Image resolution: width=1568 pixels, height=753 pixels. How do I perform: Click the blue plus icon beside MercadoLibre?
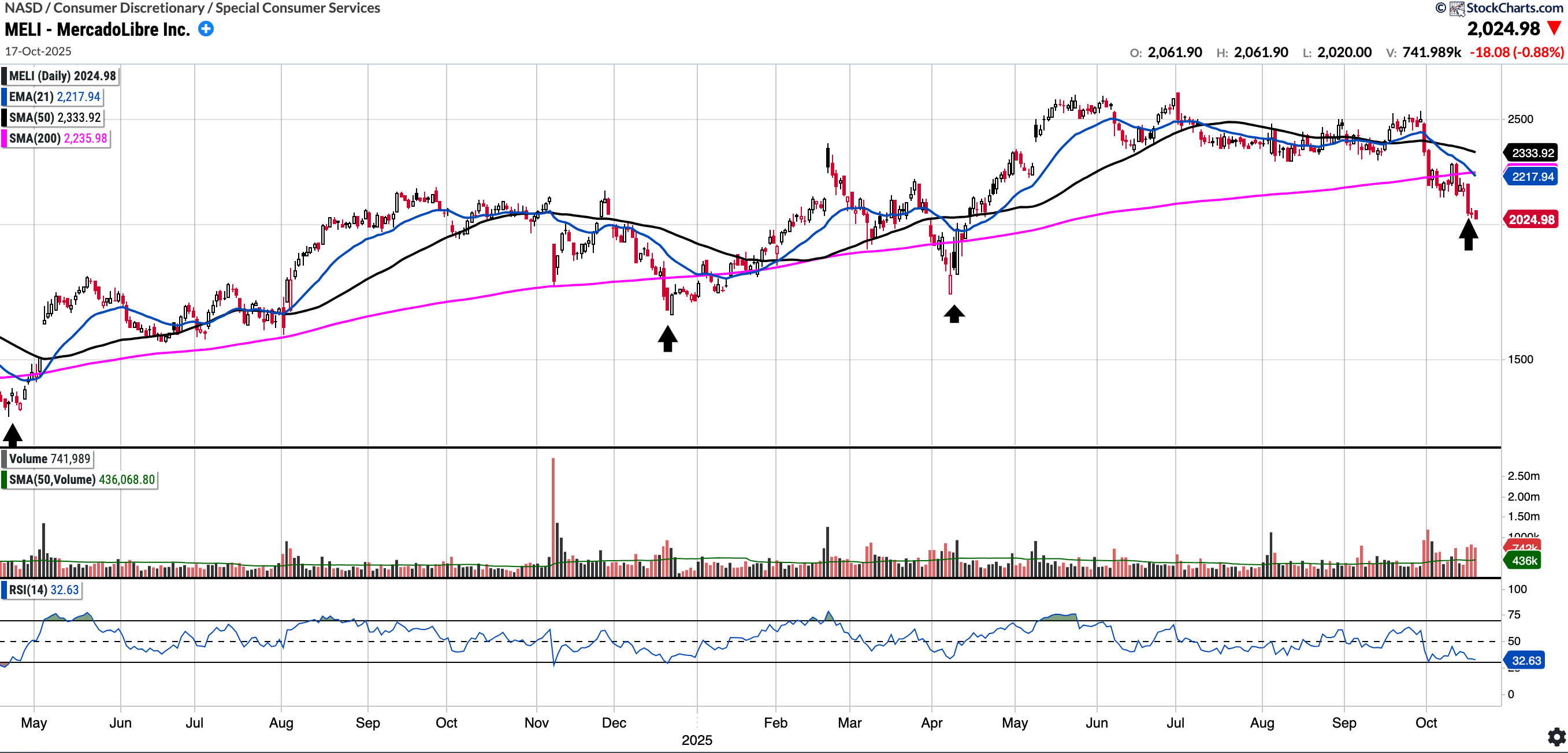[206, 29]
